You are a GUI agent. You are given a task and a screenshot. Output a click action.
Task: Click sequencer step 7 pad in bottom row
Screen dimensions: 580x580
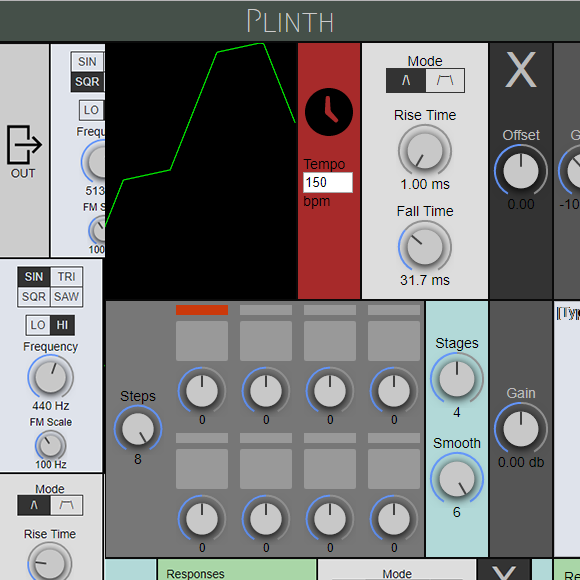pyautogui.click(x=330, y=469)
